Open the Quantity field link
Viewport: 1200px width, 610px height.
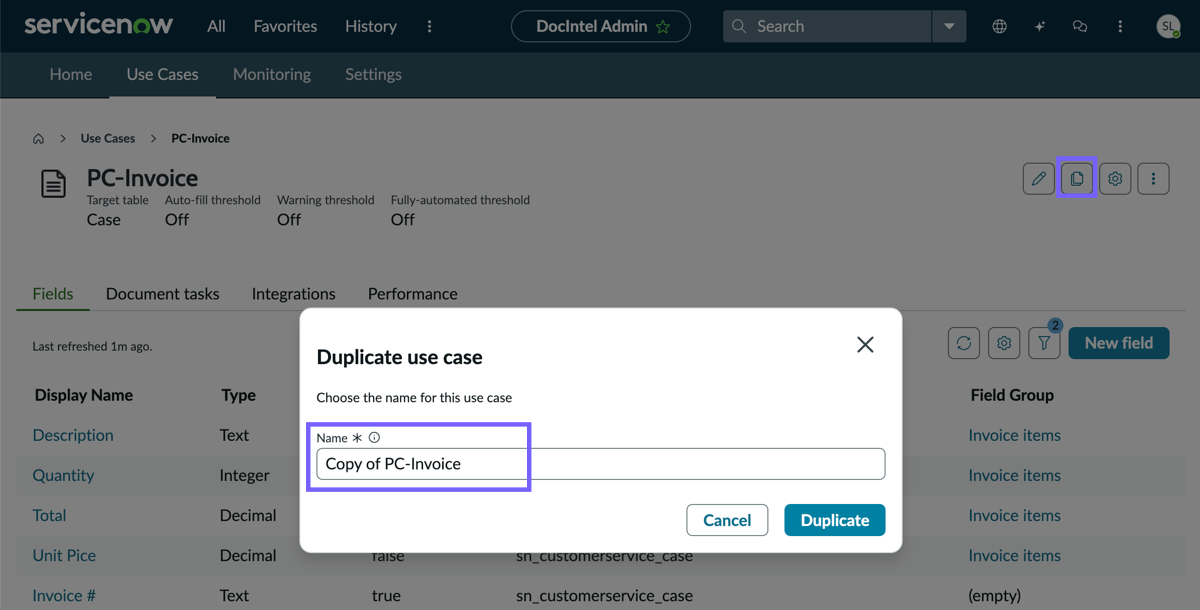(x=64, y=475)
